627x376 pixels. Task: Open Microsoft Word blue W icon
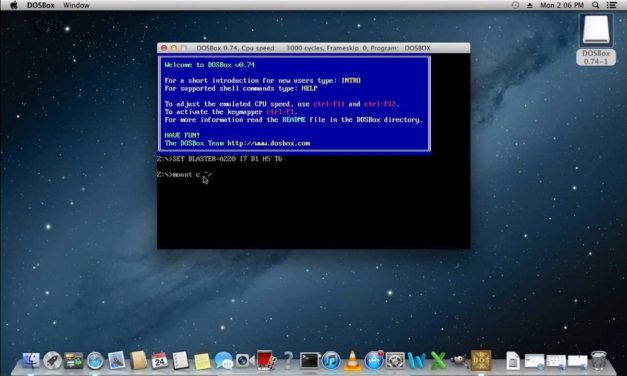pos(417,360)
